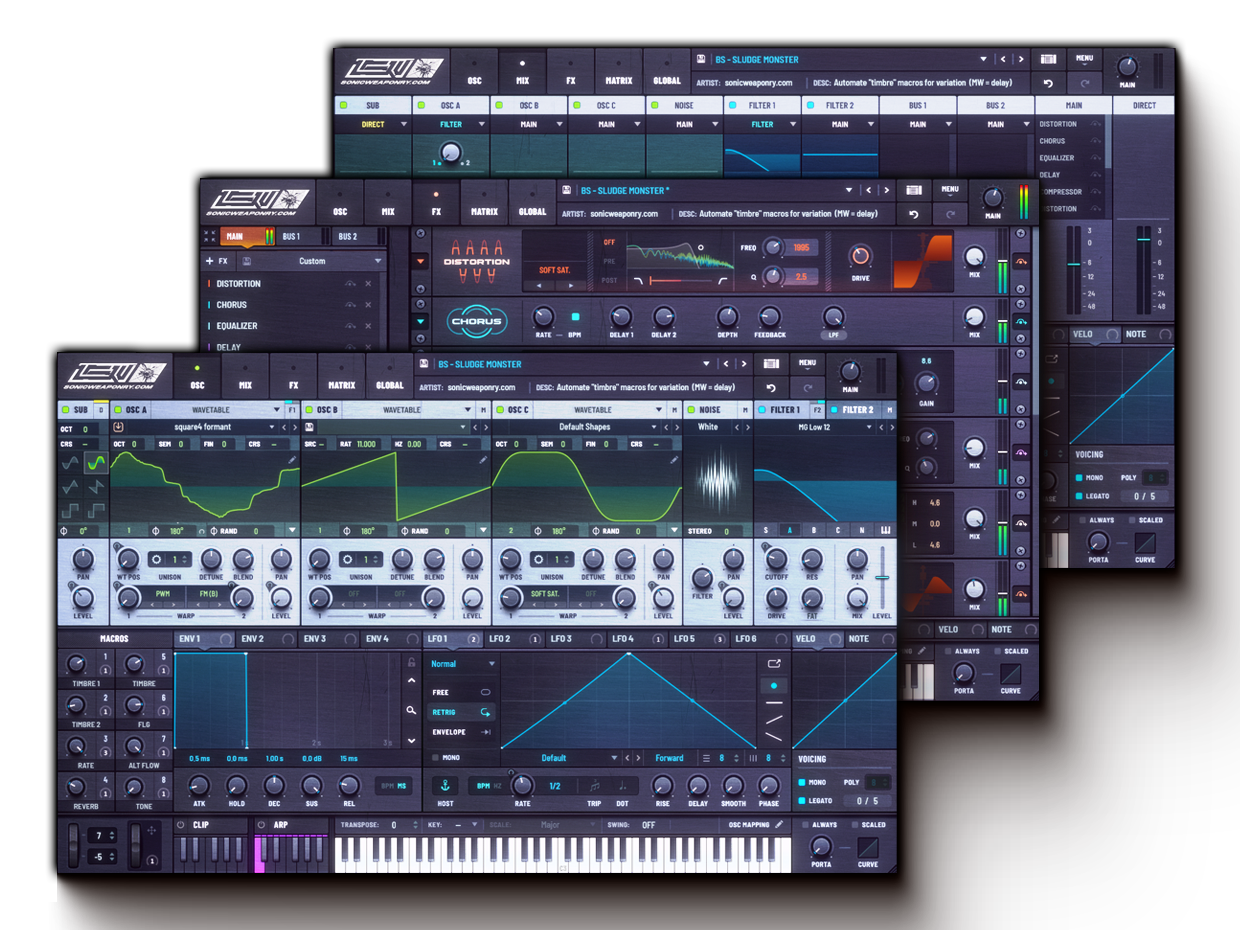Toggle the Arp power button
1240x930 pixels.
262,825
